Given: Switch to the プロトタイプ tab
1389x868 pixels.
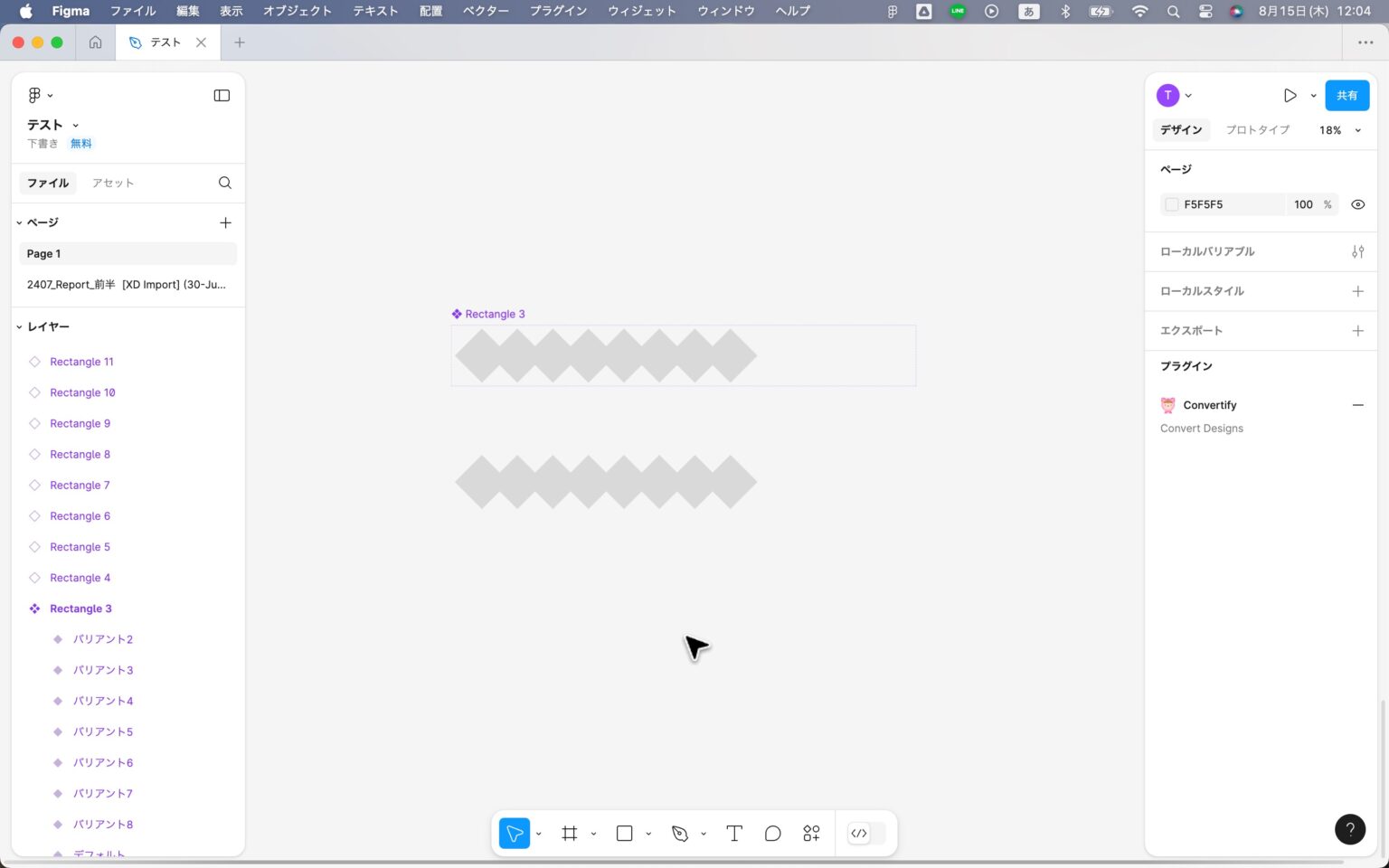Looking at the screenshot, I should pyautogui.click(x=1257, y=129).
